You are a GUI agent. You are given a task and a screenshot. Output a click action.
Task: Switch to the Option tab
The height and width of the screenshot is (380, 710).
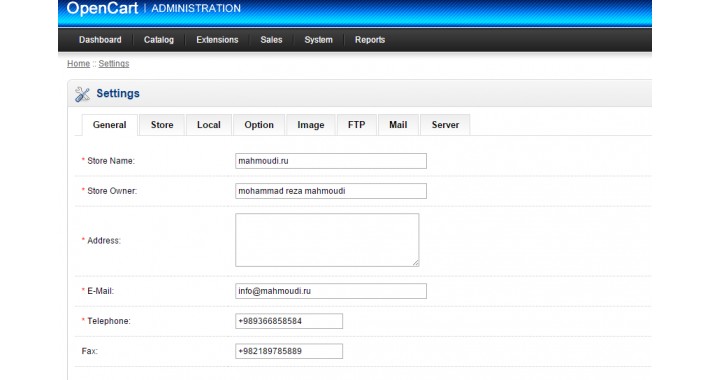[259, 125]
